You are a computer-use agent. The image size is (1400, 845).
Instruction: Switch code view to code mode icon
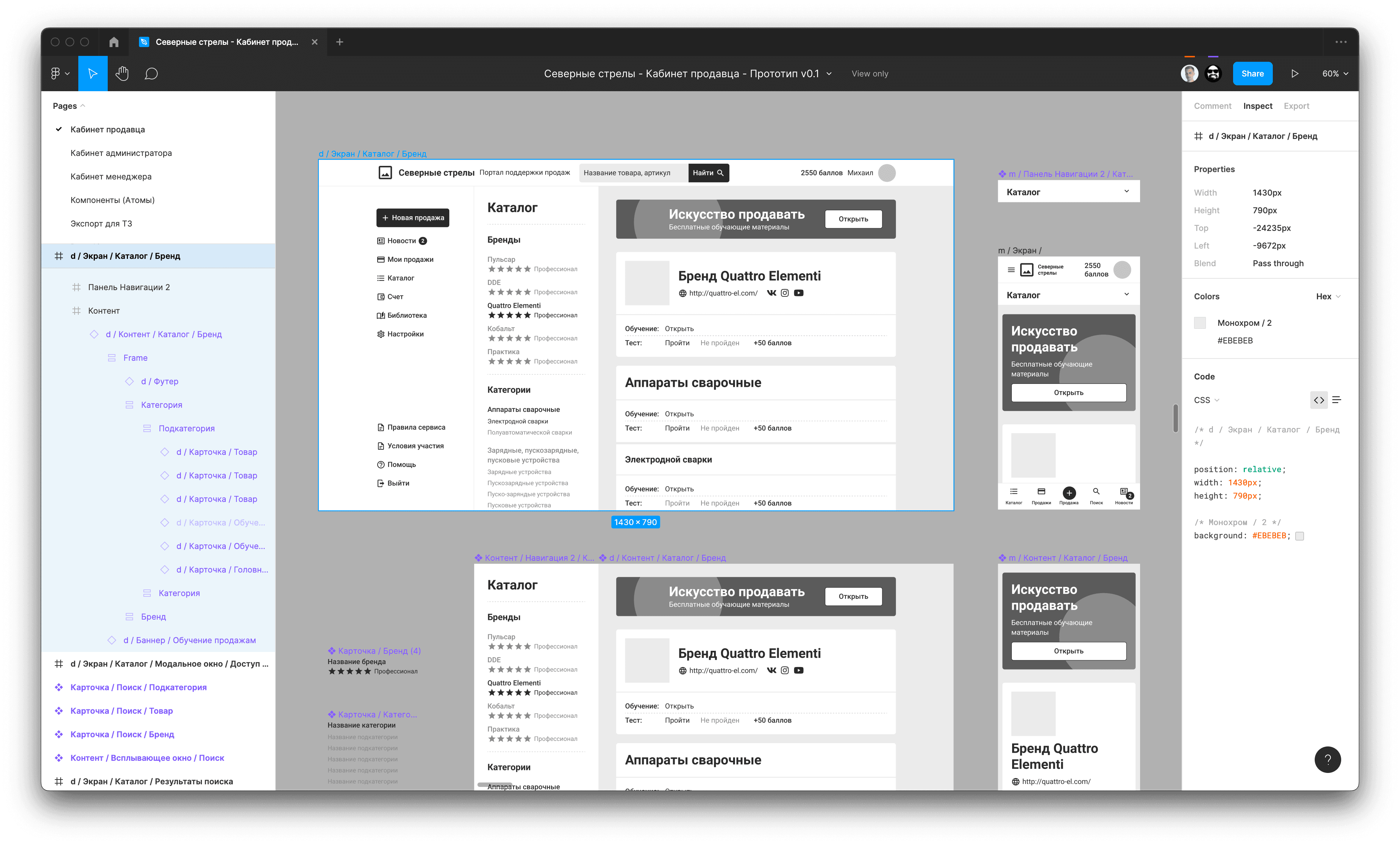coord(1319,400)
